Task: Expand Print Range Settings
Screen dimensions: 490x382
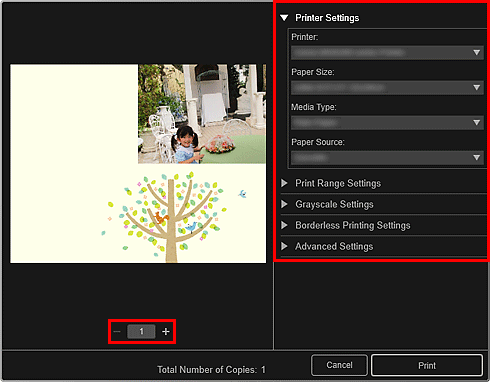Action: [284, 183]
